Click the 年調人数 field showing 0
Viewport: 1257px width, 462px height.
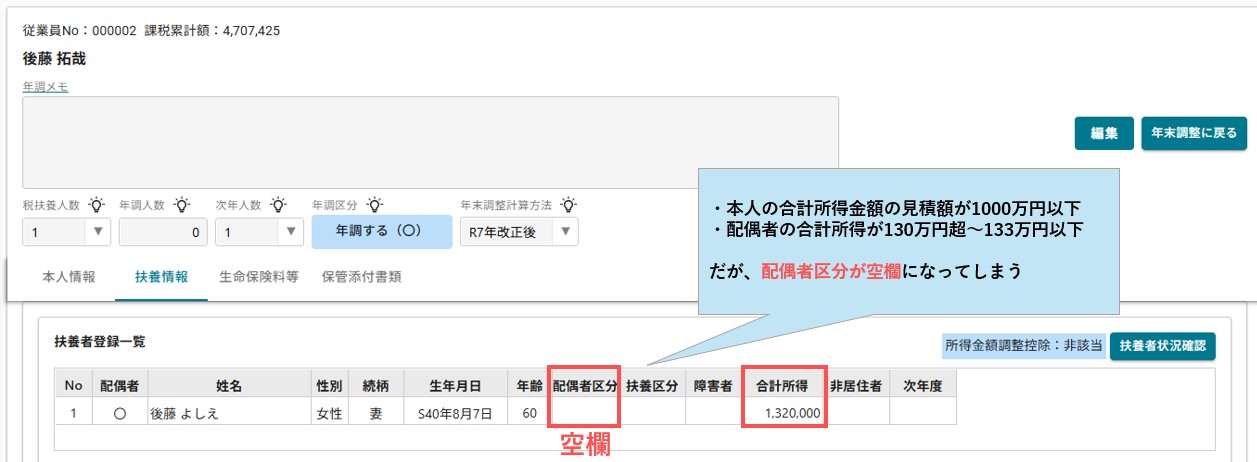pyautogui.click(x=163, y=232)
